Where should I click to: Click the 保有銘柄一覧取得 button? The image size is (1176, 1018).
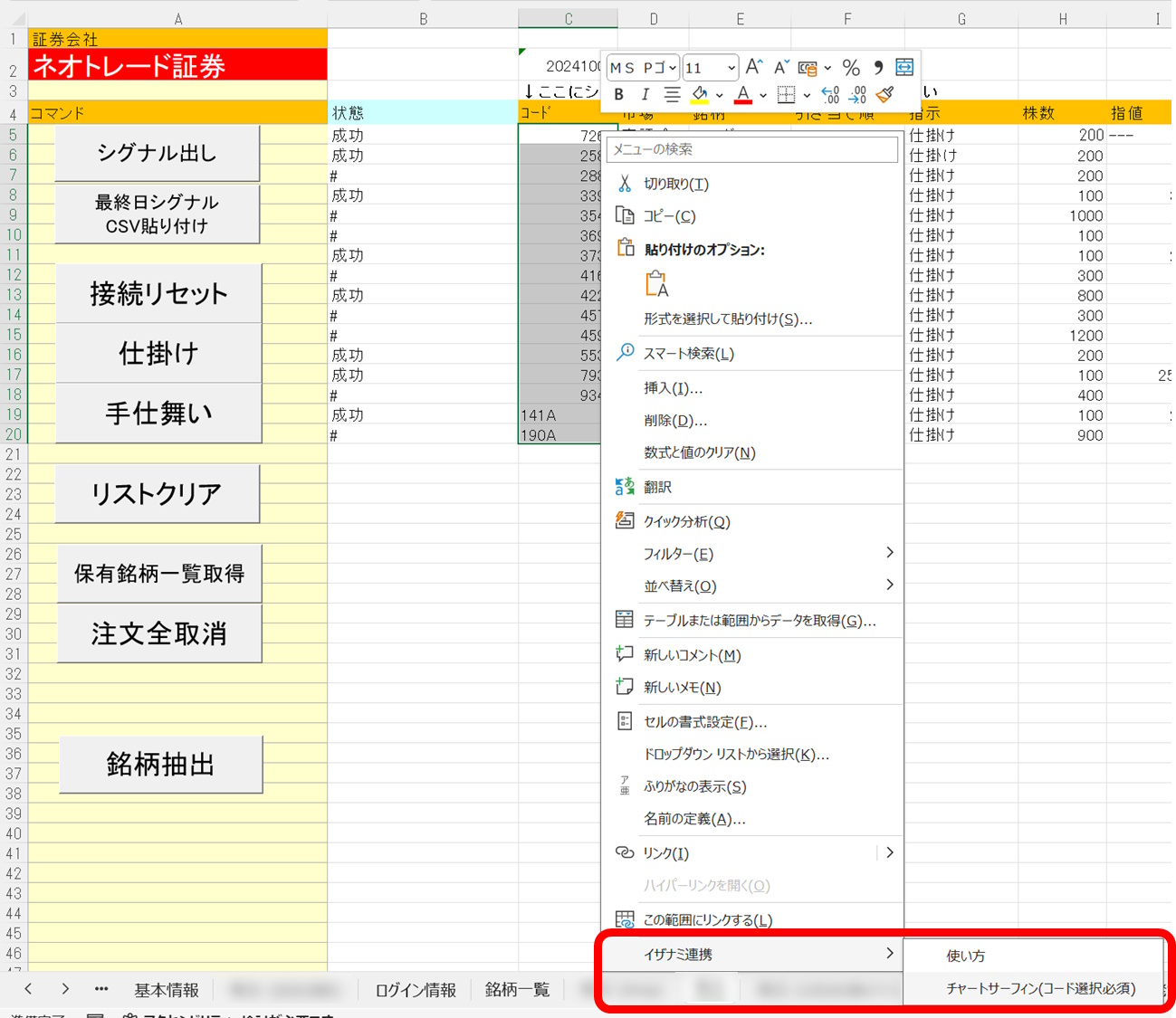click(159, 574)
